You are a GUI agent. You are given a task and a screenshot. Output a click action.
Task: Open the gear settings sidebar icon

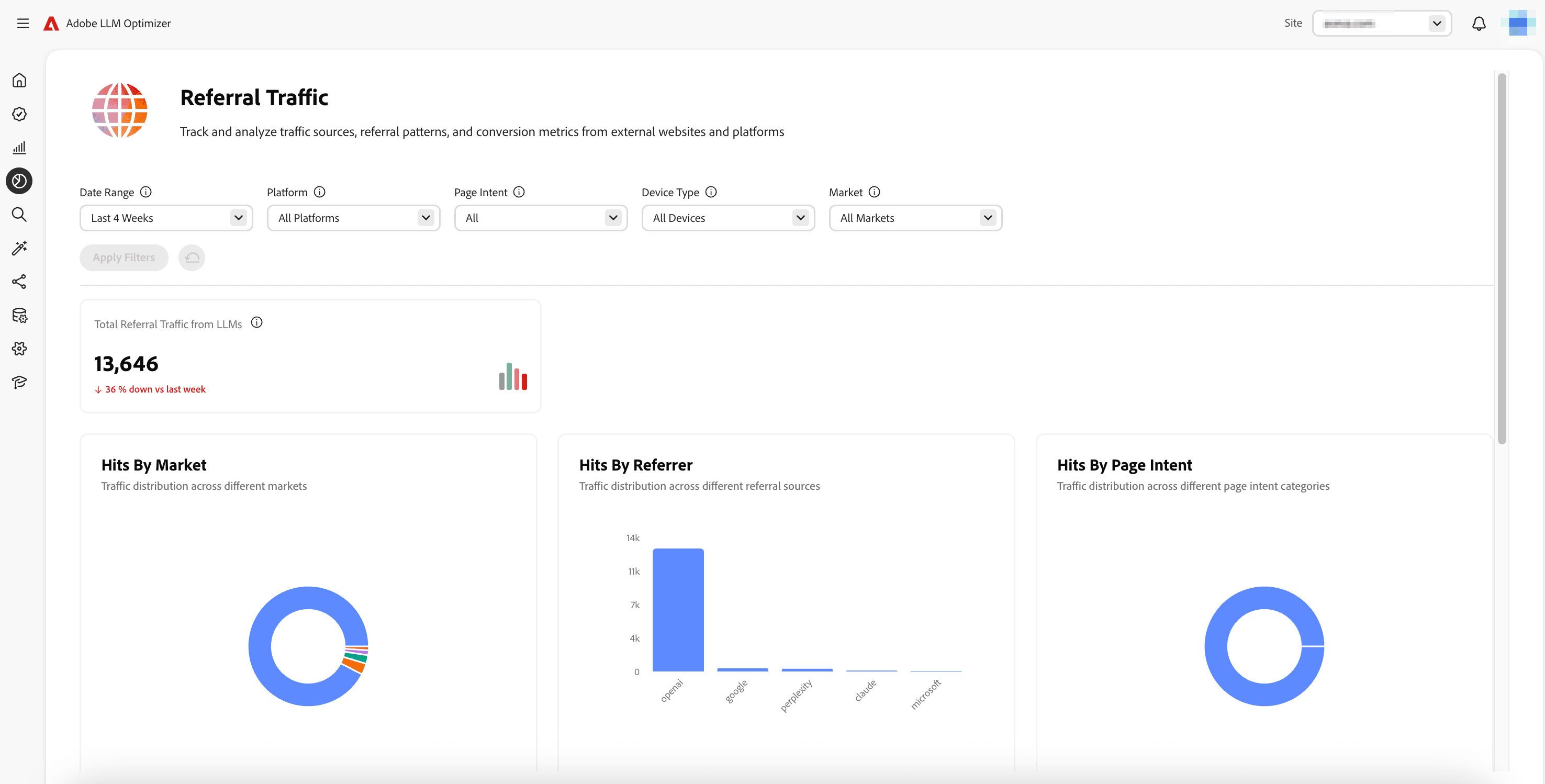[x=19, y=349]
